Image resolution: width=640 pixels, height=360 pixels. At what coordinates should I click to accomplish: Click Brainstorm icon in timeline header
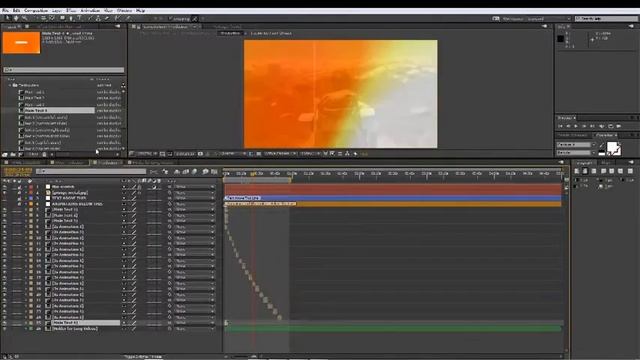pyautogui.click(x=205, y=172)
